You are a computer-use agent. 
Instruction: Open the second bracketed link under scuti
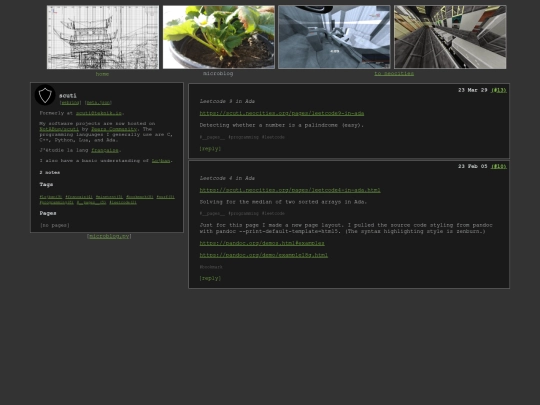pyautogui.click(x=98, y=103)
